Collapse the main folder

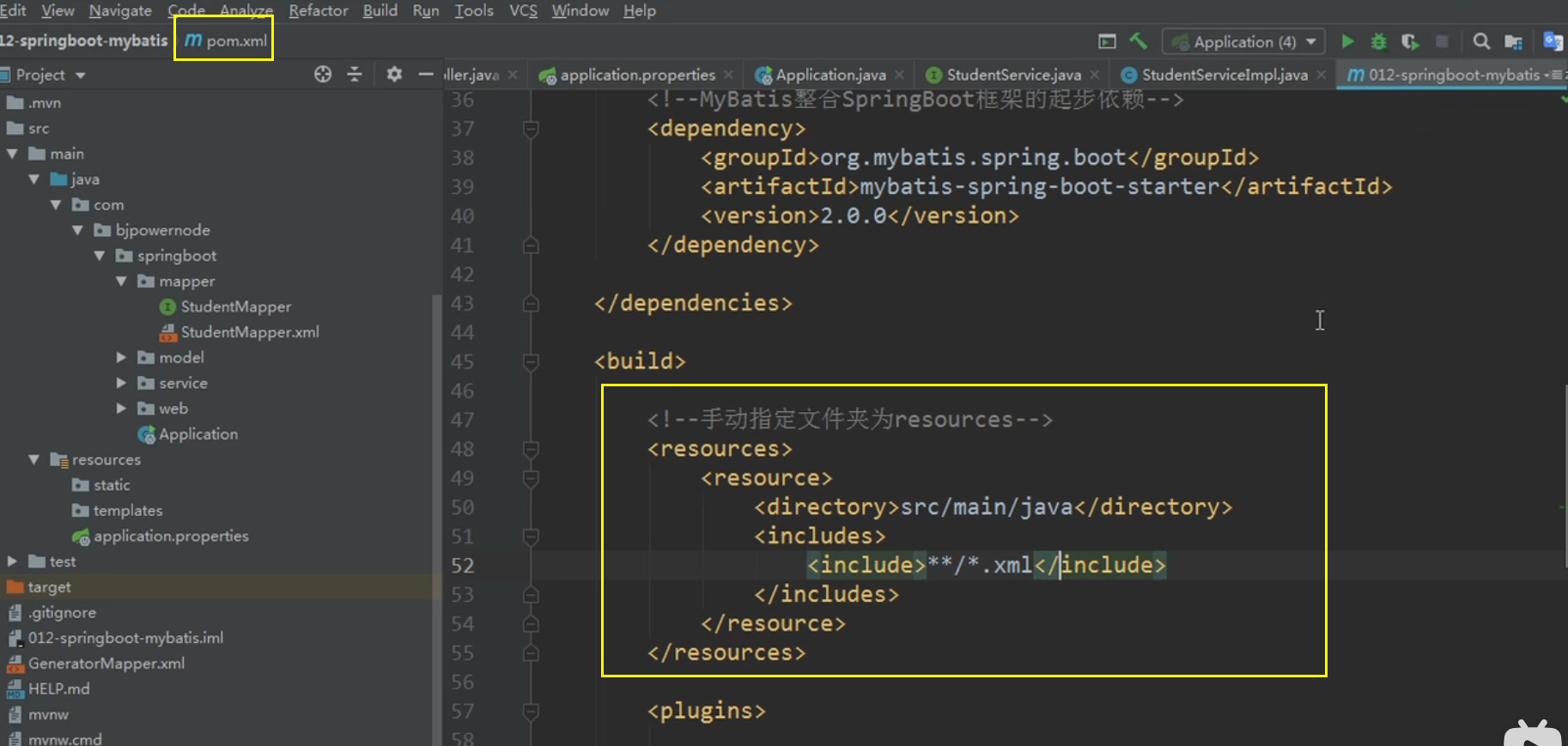(x=13, y=155)
